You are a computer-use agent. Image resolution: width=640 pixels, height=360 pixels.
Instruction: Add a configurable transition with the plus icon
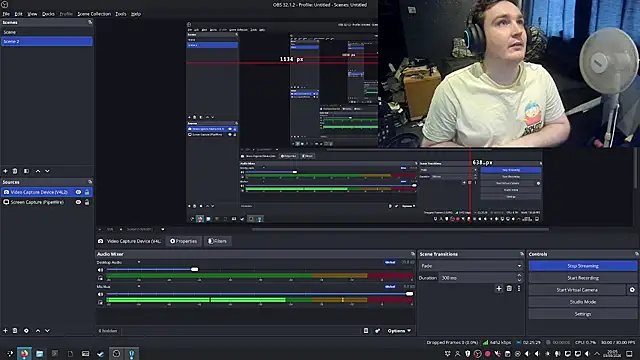click(x=499, y=289)
